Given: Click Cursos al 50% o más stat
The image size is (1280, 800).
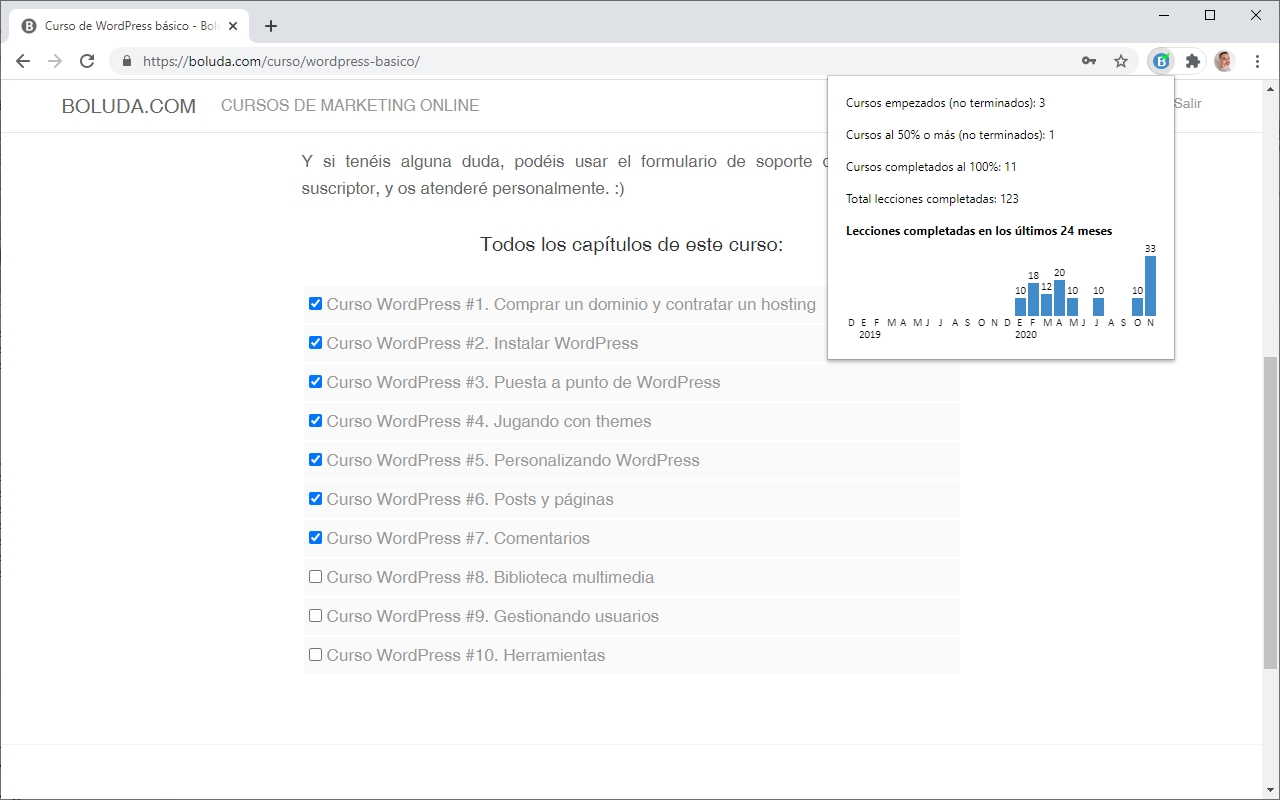Looking at the screenshot, I should [x=950, y=135].
